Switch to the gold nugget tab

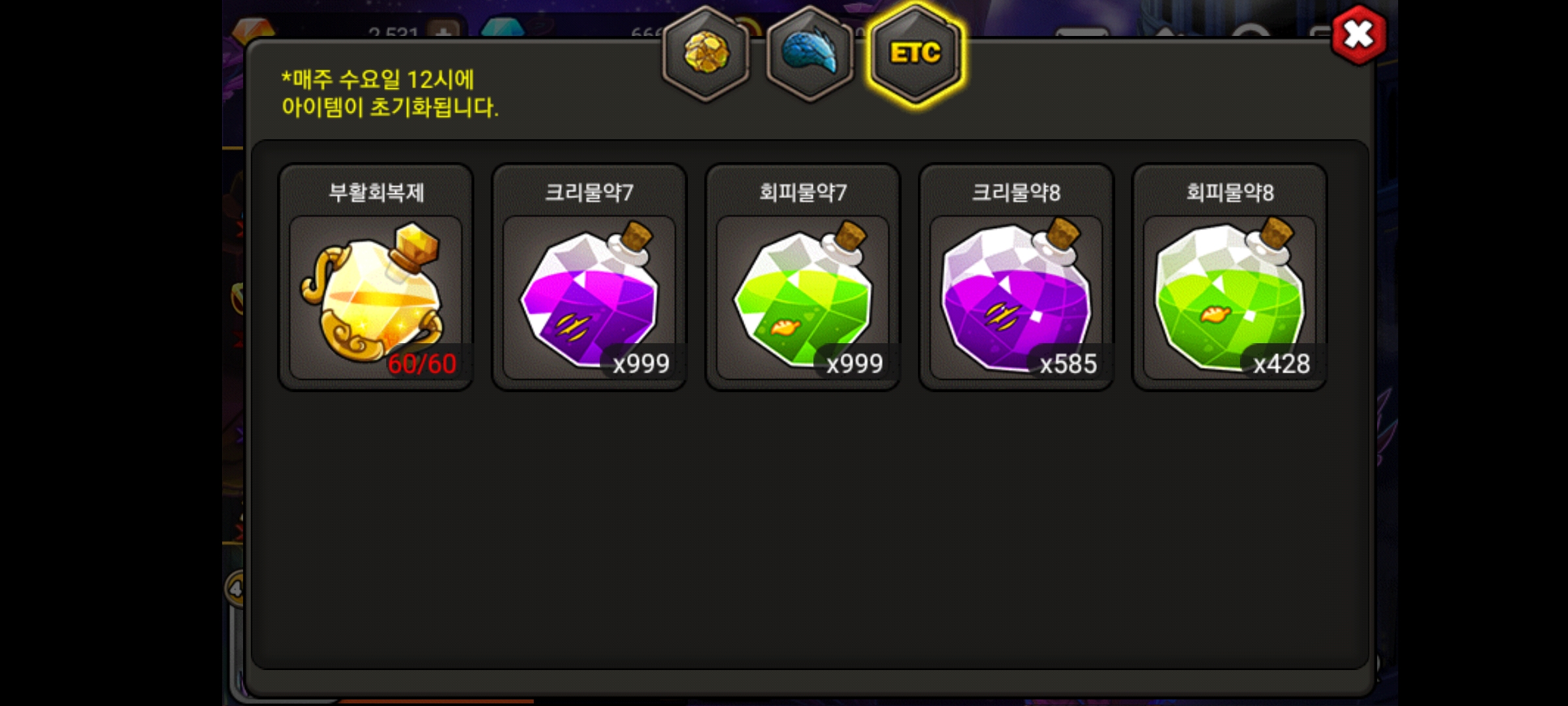706,54
